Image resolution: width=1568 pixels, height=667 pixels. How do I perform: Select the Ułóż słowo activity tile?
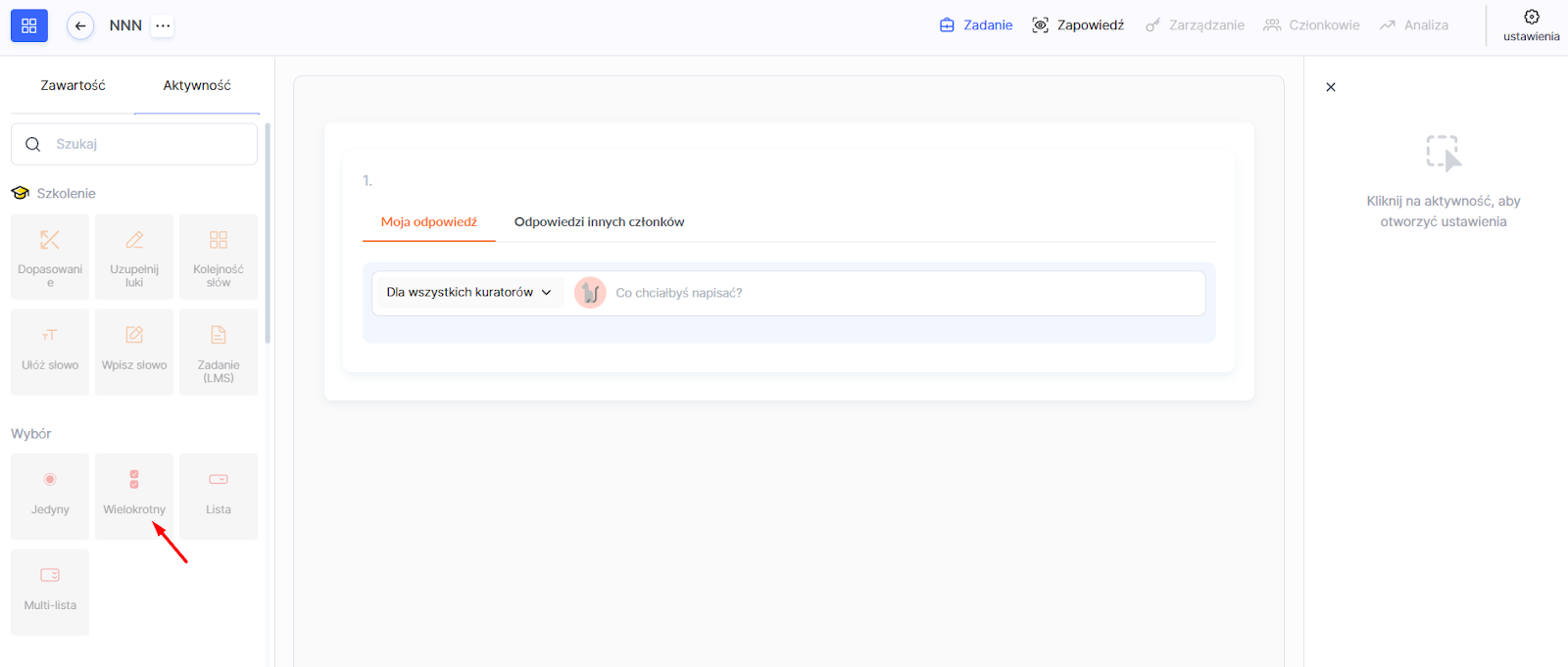(x=50, y=352)
